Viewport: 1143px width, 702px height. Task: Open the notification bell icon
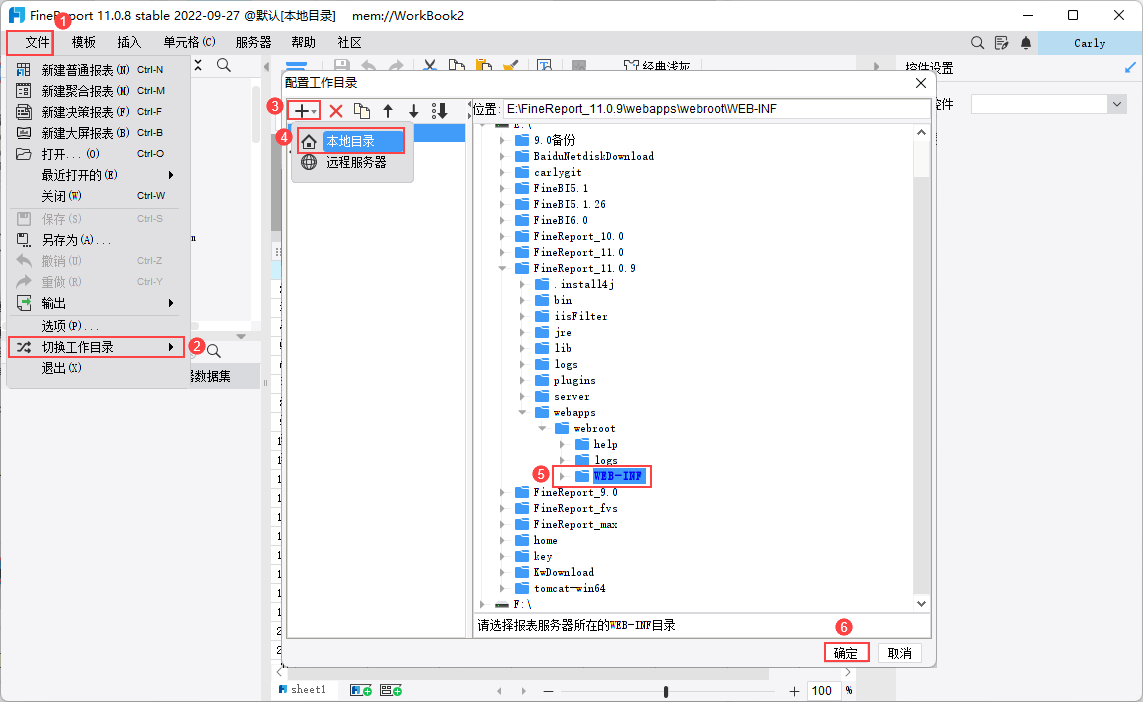click(x=1026, y=43)
